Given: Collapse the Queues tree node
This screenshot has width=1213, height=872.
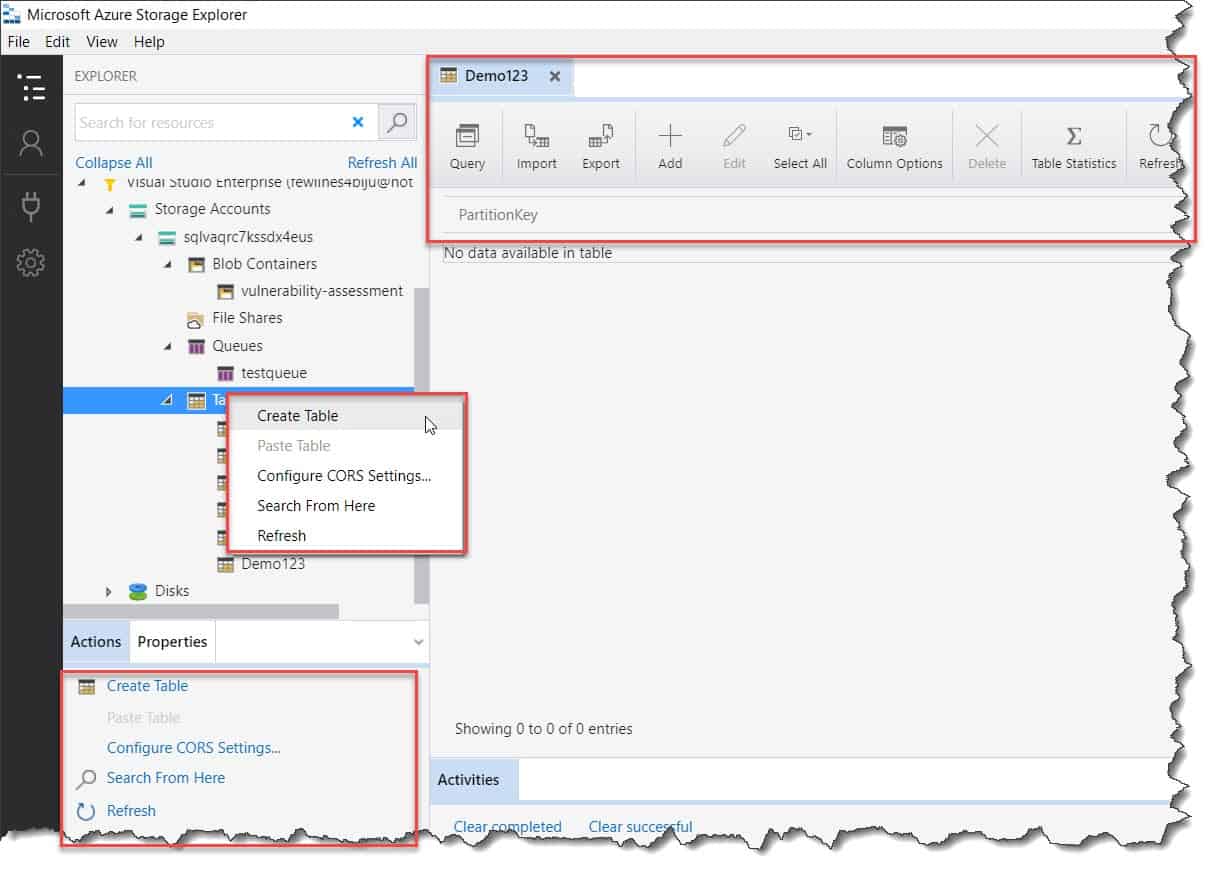Looking at the screenshot, I should (x=167, y=345).
